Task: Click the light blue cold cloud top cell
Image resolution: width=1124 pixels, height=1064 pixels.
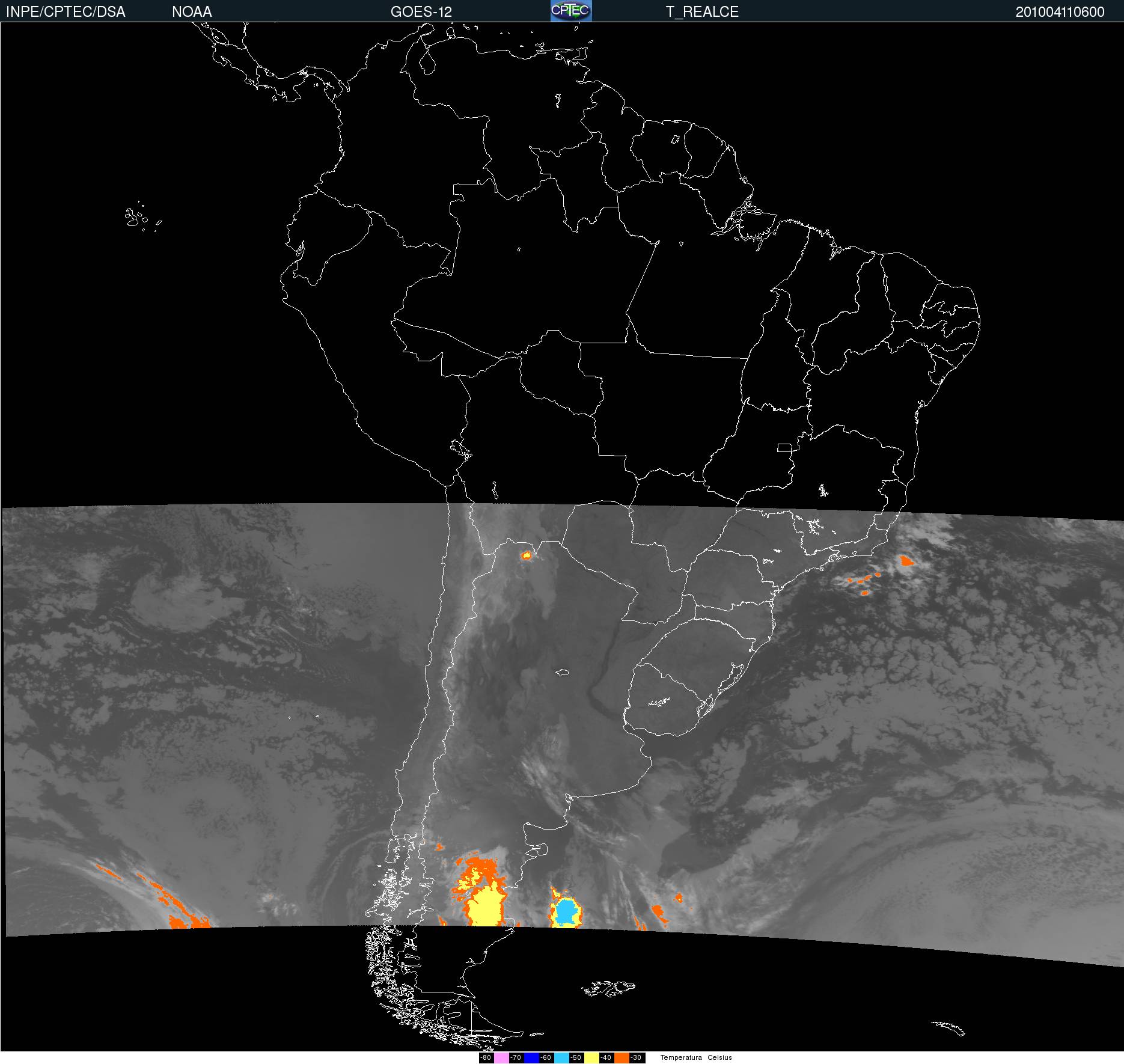Action: tap(566, 912)
